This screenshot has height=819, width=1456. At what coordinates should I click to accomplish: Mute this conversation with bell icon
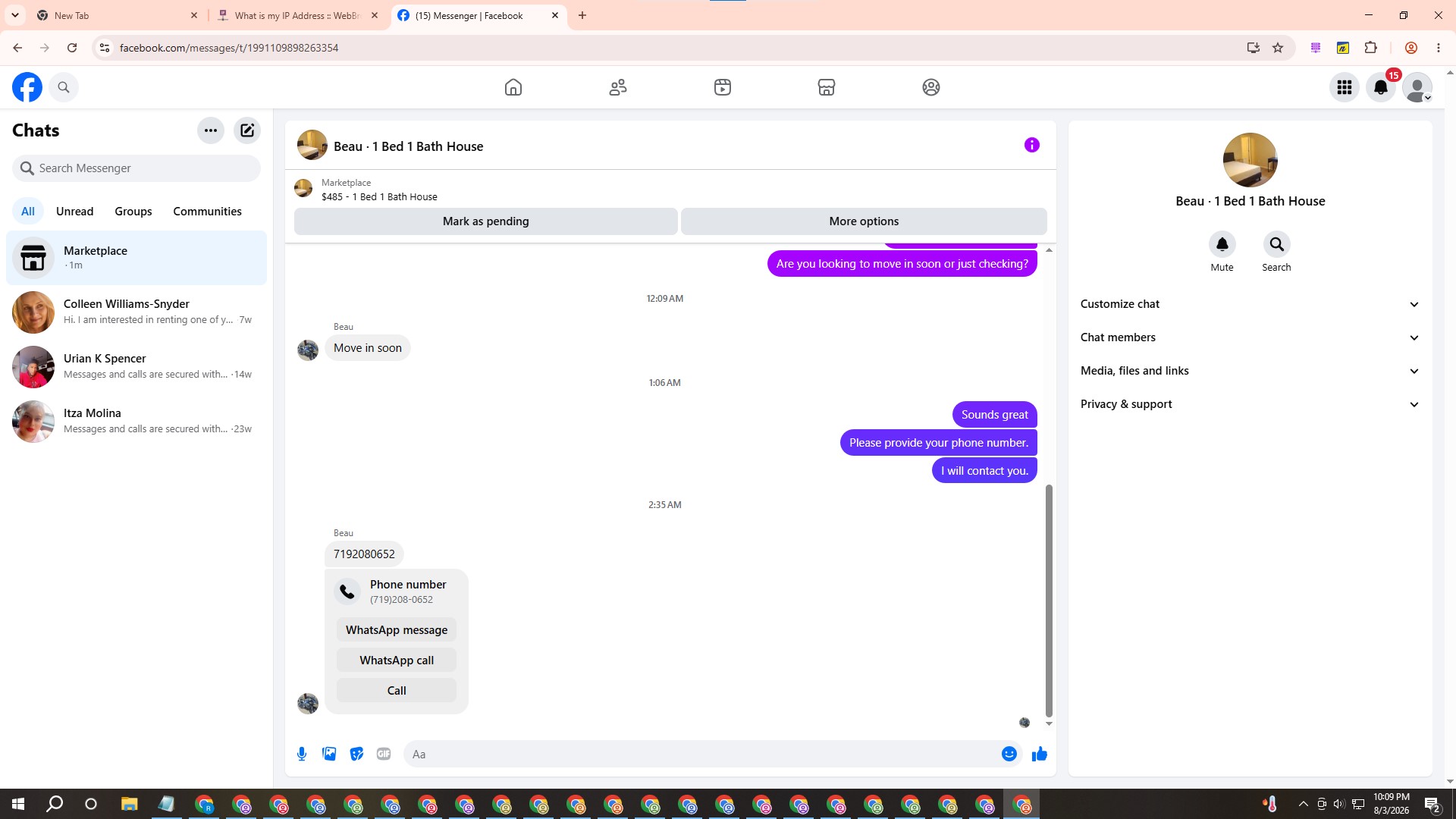(1222, 244)
